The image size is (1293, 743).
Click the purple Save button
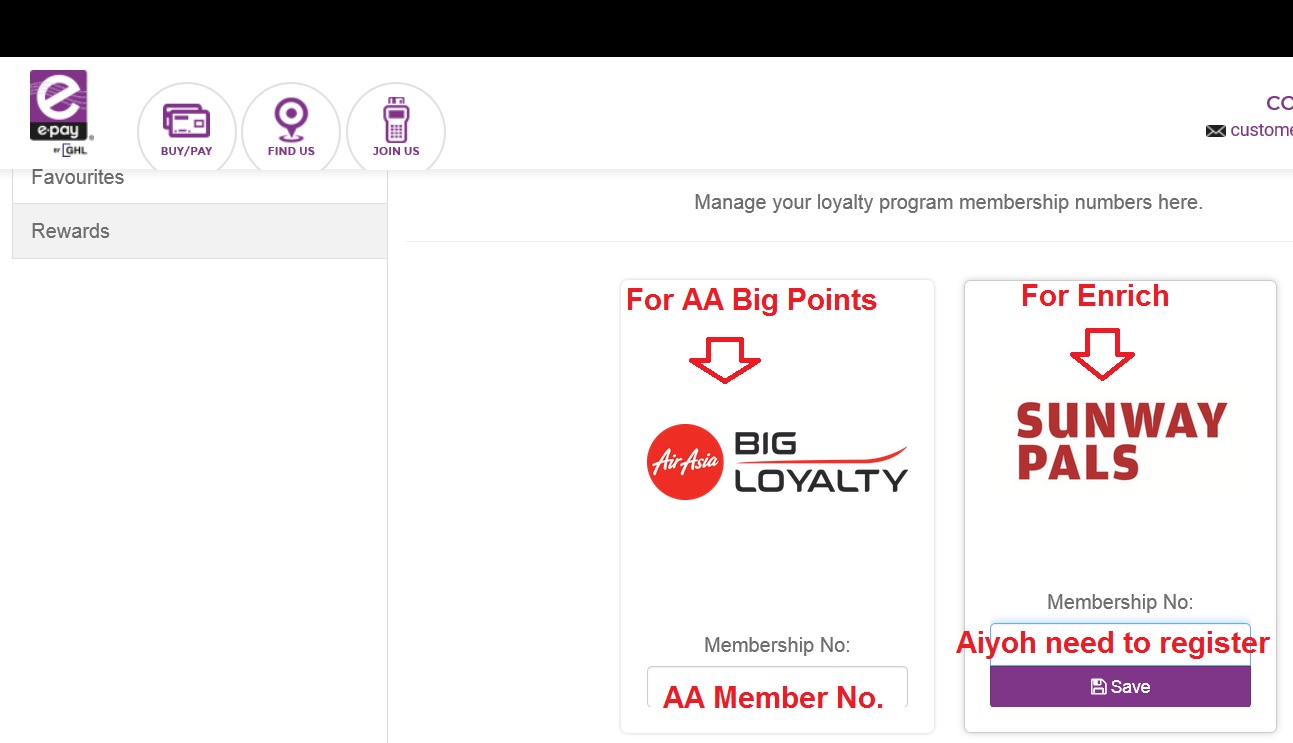pos(1120,687)
